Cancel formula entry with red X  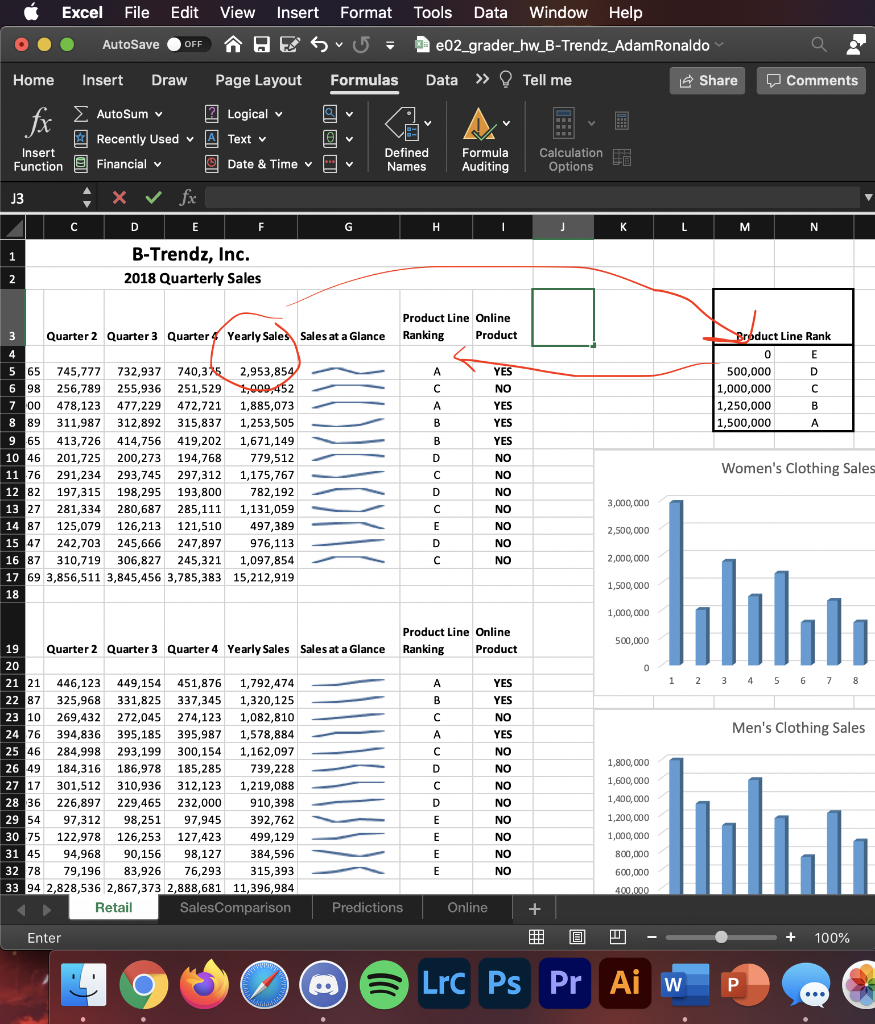coord(119,198)
